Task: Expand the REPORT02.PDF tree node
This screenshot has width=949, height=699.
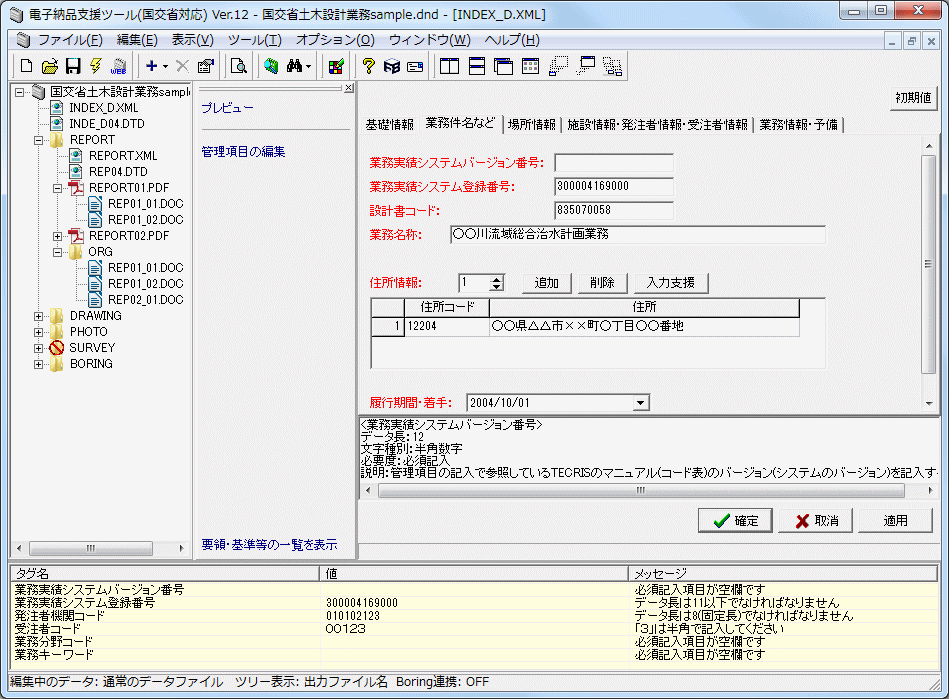Action: click(57, 236)
